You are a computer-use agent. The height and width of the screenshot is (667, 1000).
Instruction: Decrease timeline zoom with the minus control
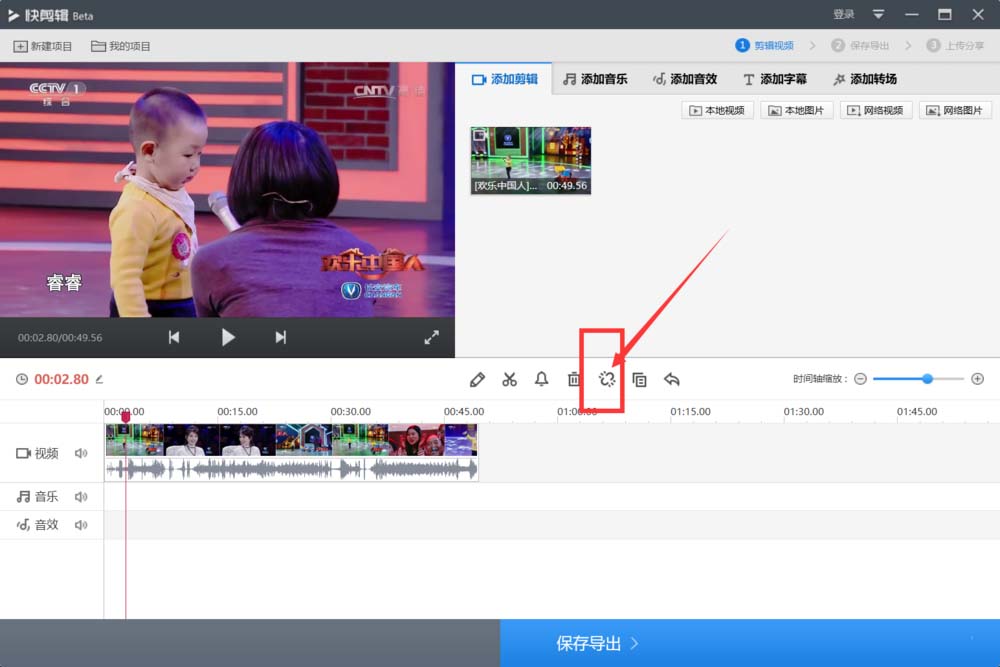[861, 379]
